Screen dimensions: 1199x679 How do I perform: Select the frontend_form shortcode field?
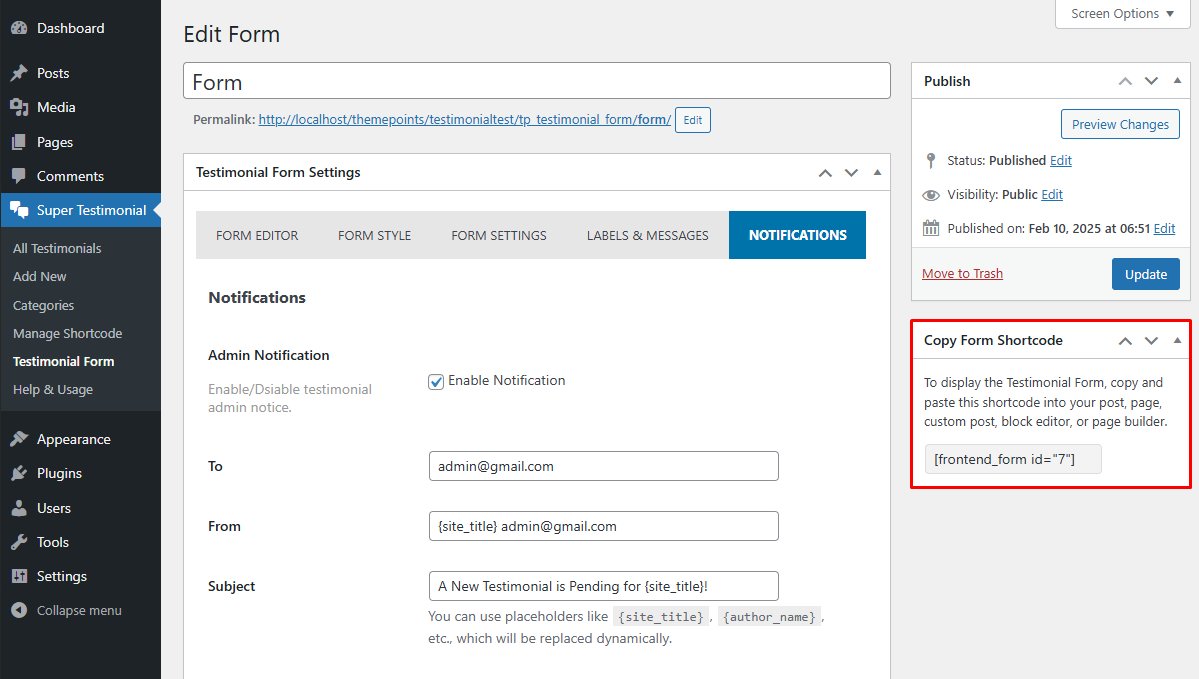pos(1012,460)
